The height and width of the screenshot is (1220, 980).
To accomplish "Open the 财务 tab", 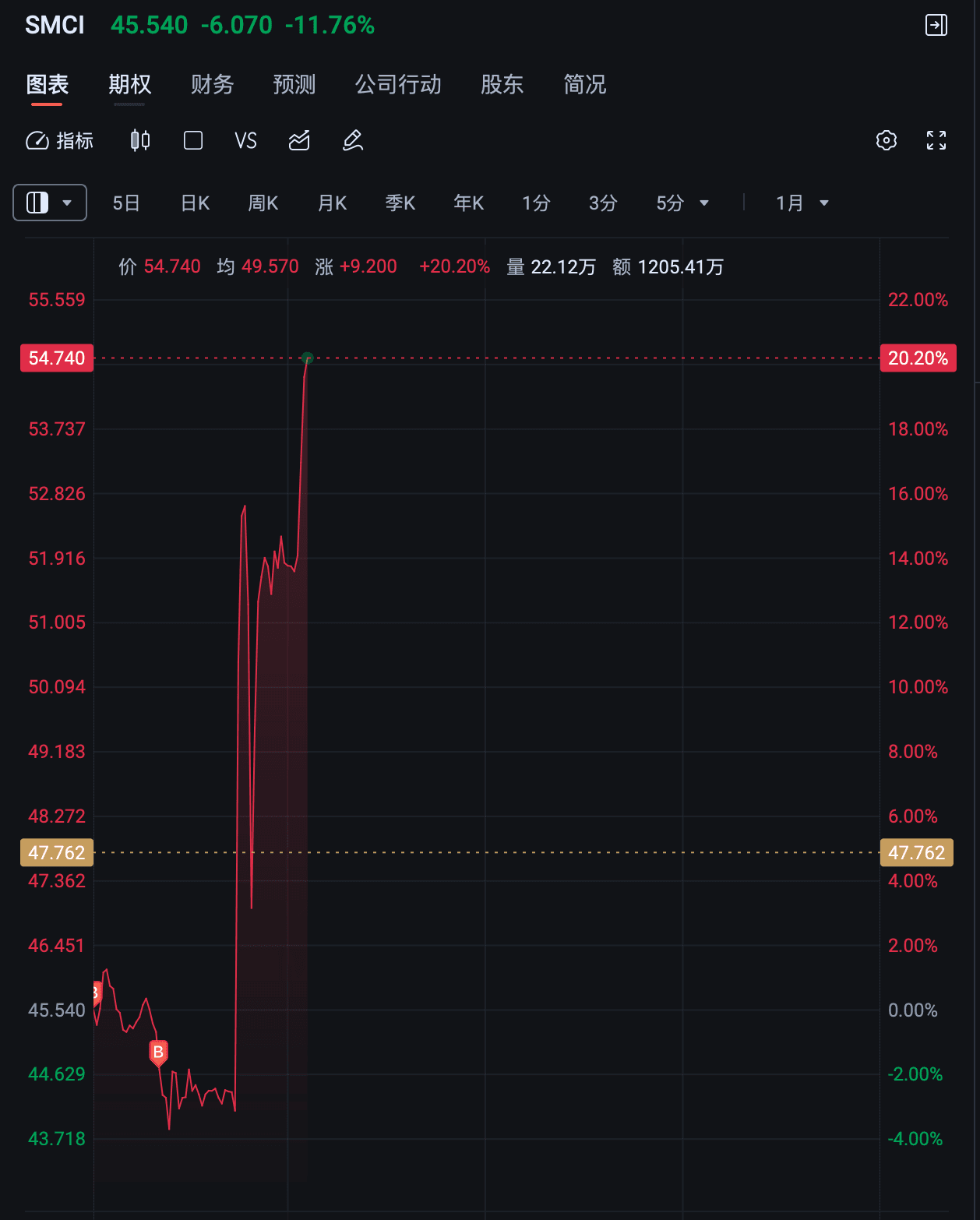I will [212, 84].
